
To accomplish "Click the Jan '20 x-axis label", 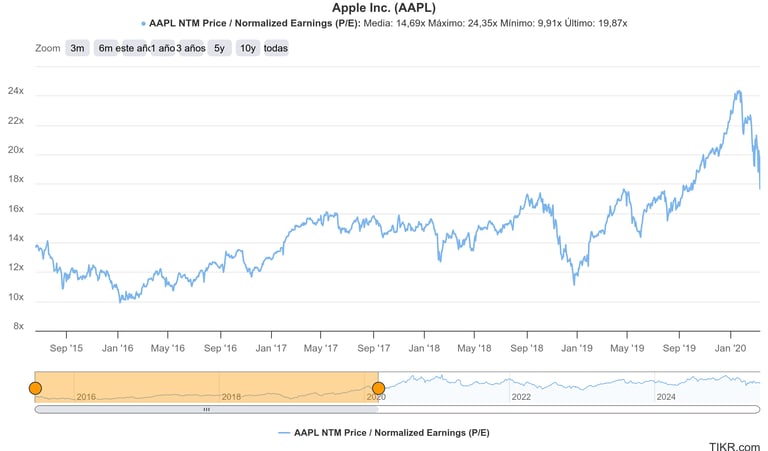I will coord(730,348).
